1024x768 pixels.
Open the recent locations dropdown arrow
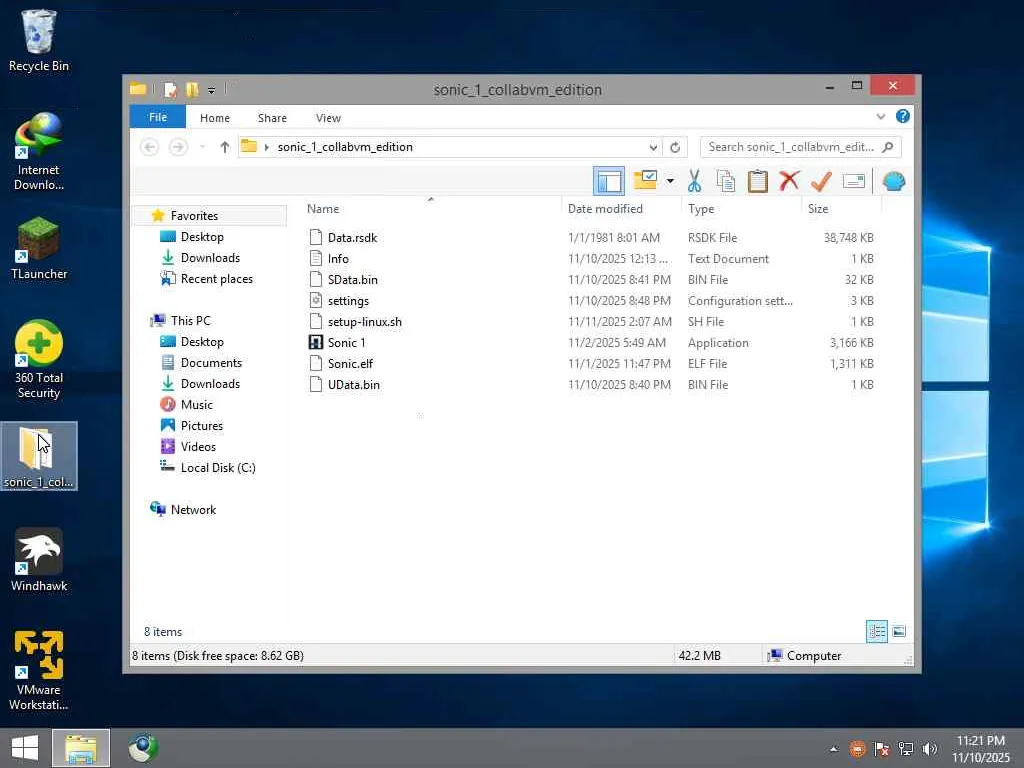point(202,147)
